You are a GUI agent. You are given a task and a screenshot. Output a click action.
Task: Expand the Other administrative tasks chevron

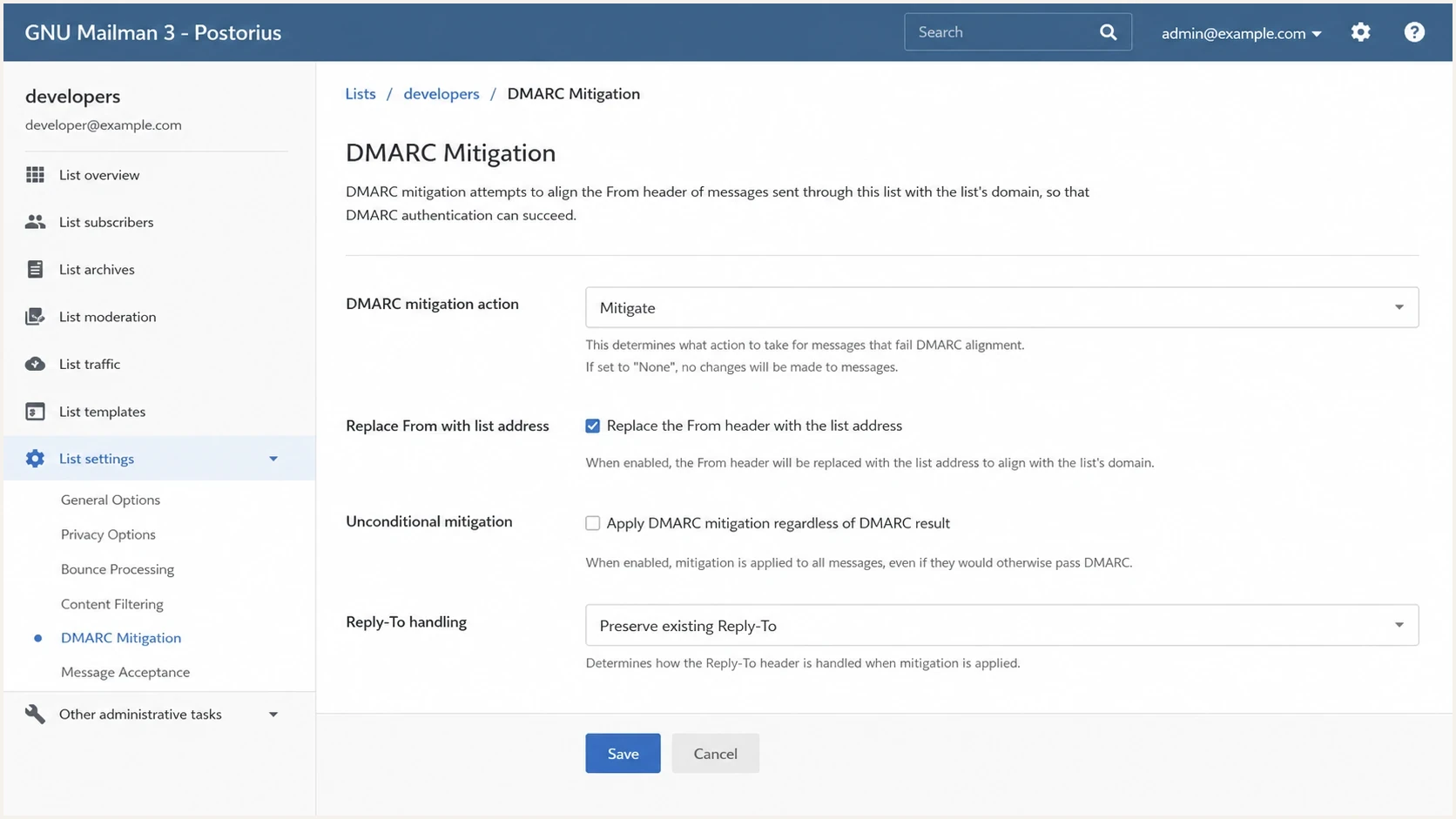273,715
